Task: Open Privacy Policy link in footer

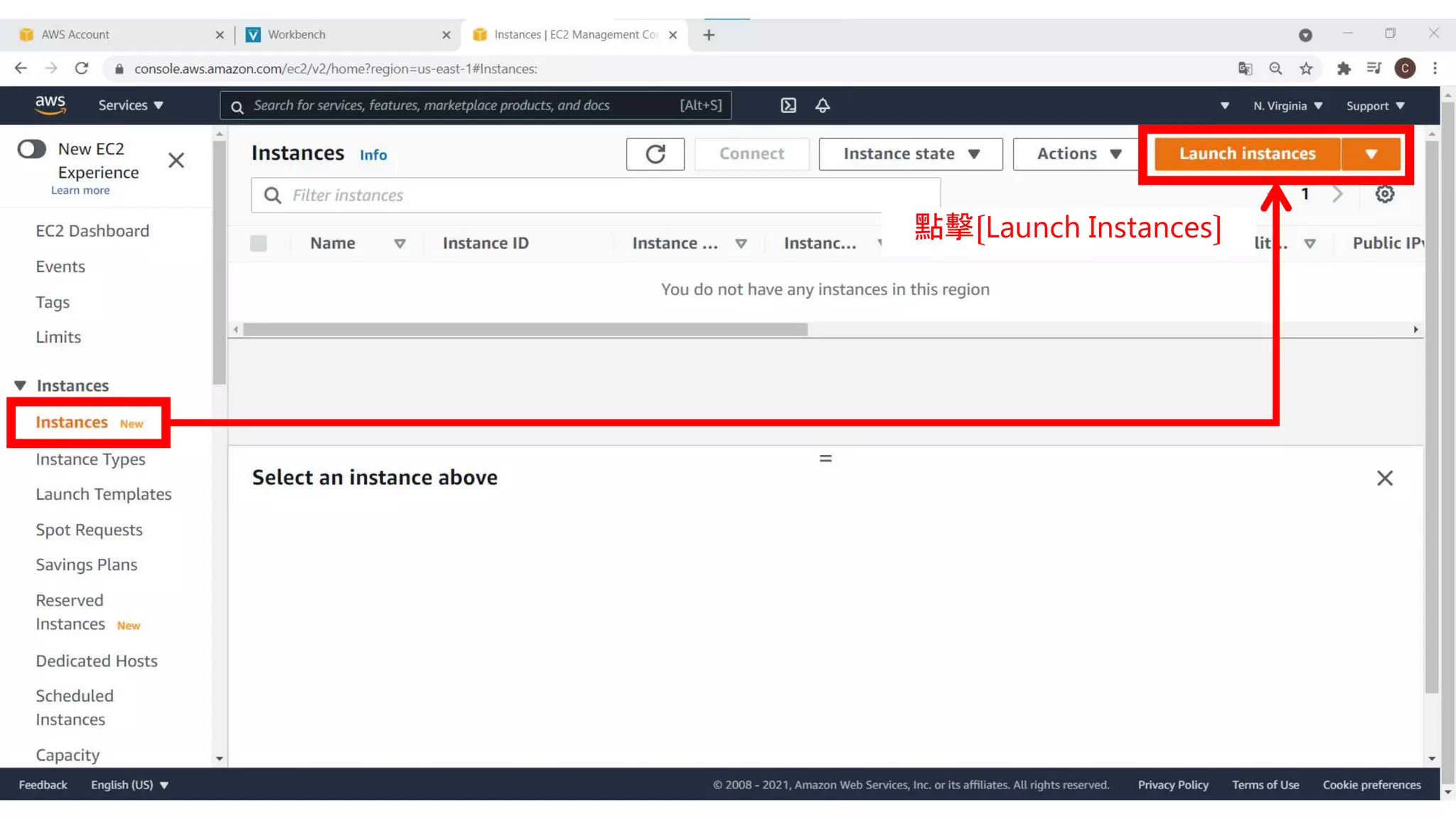Action: [x=1173, y=785]
